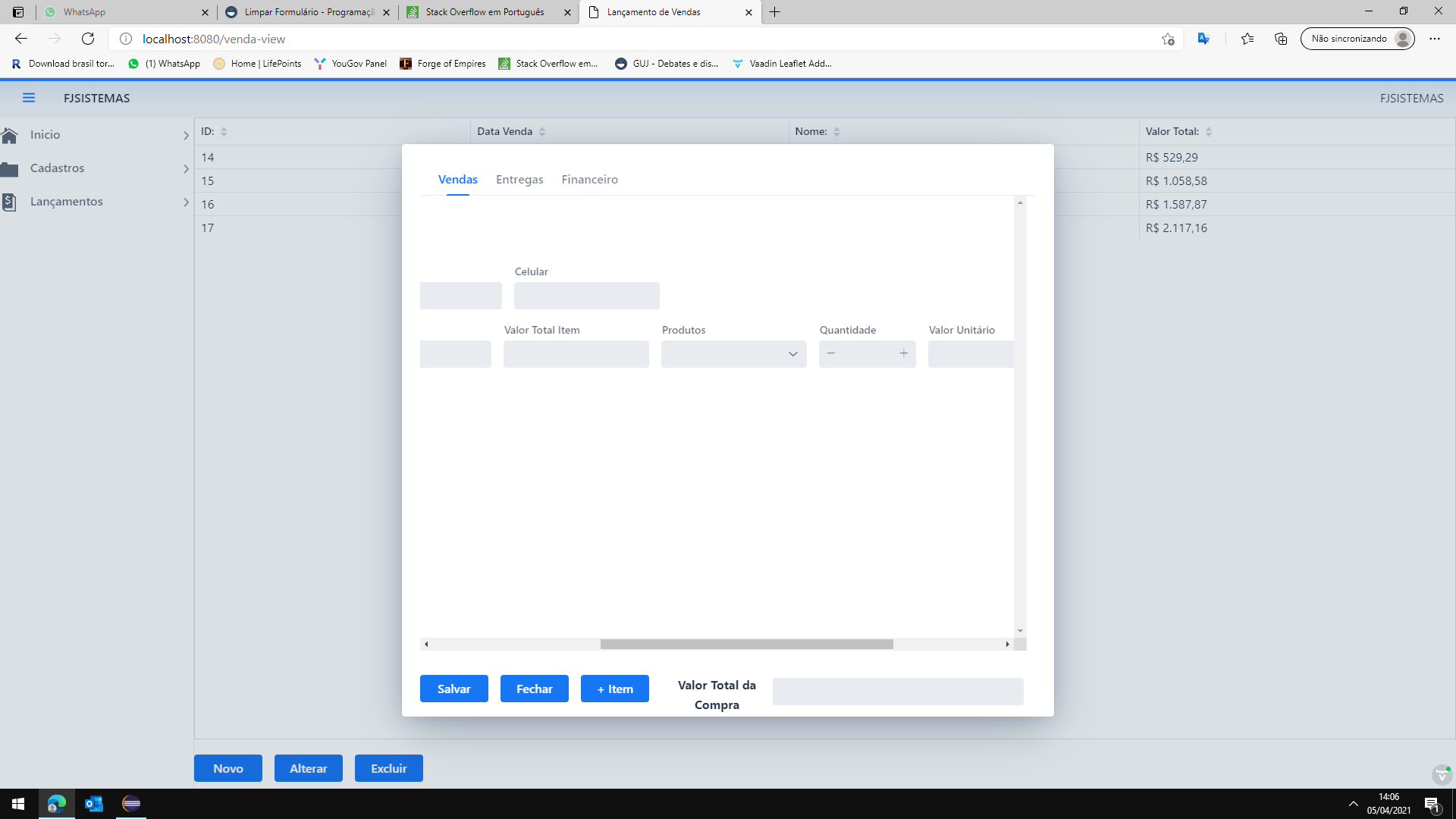Image resolution: width=1456 pixels, height=819 pixels.
Task: Click the Celular input field
Action: (586, 296)
